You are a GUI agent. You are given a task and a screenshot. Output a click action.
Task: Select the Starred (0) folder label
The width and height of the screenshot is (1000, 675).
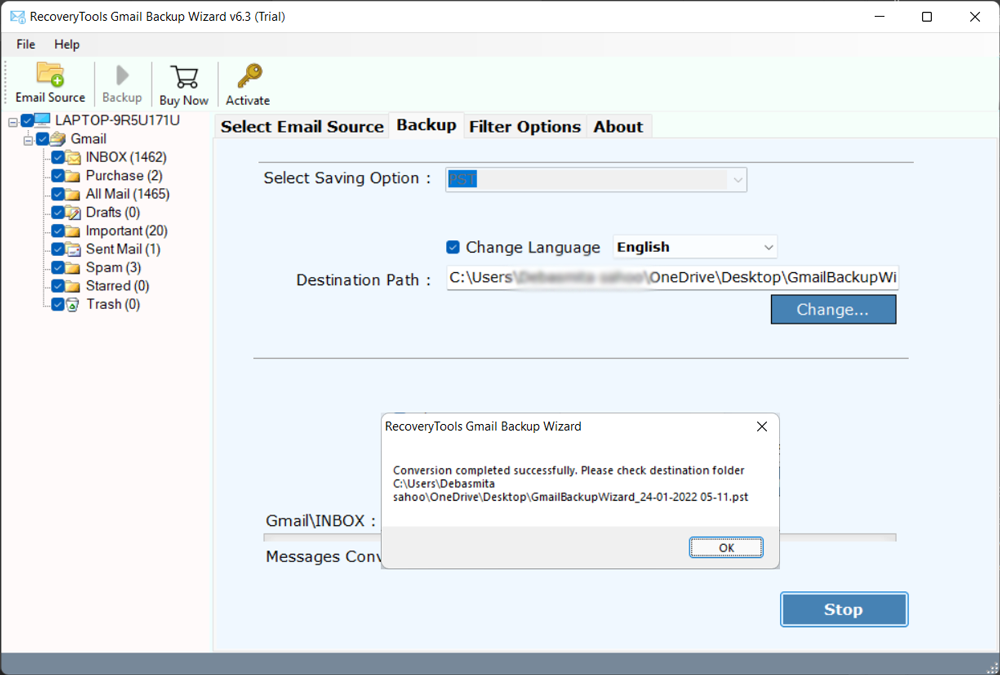coord(117,286)
